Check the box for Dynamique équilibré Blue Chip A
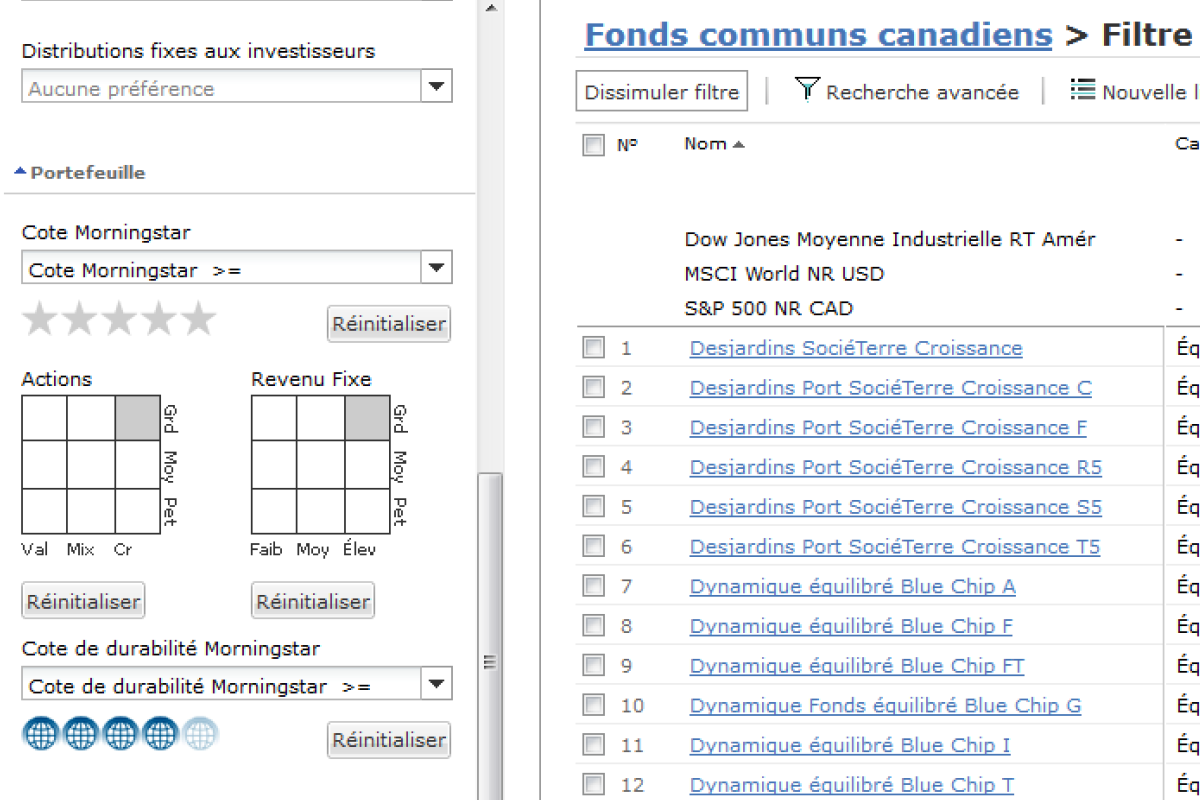Viewport: 1200px width, 800px height. (594, 586)
